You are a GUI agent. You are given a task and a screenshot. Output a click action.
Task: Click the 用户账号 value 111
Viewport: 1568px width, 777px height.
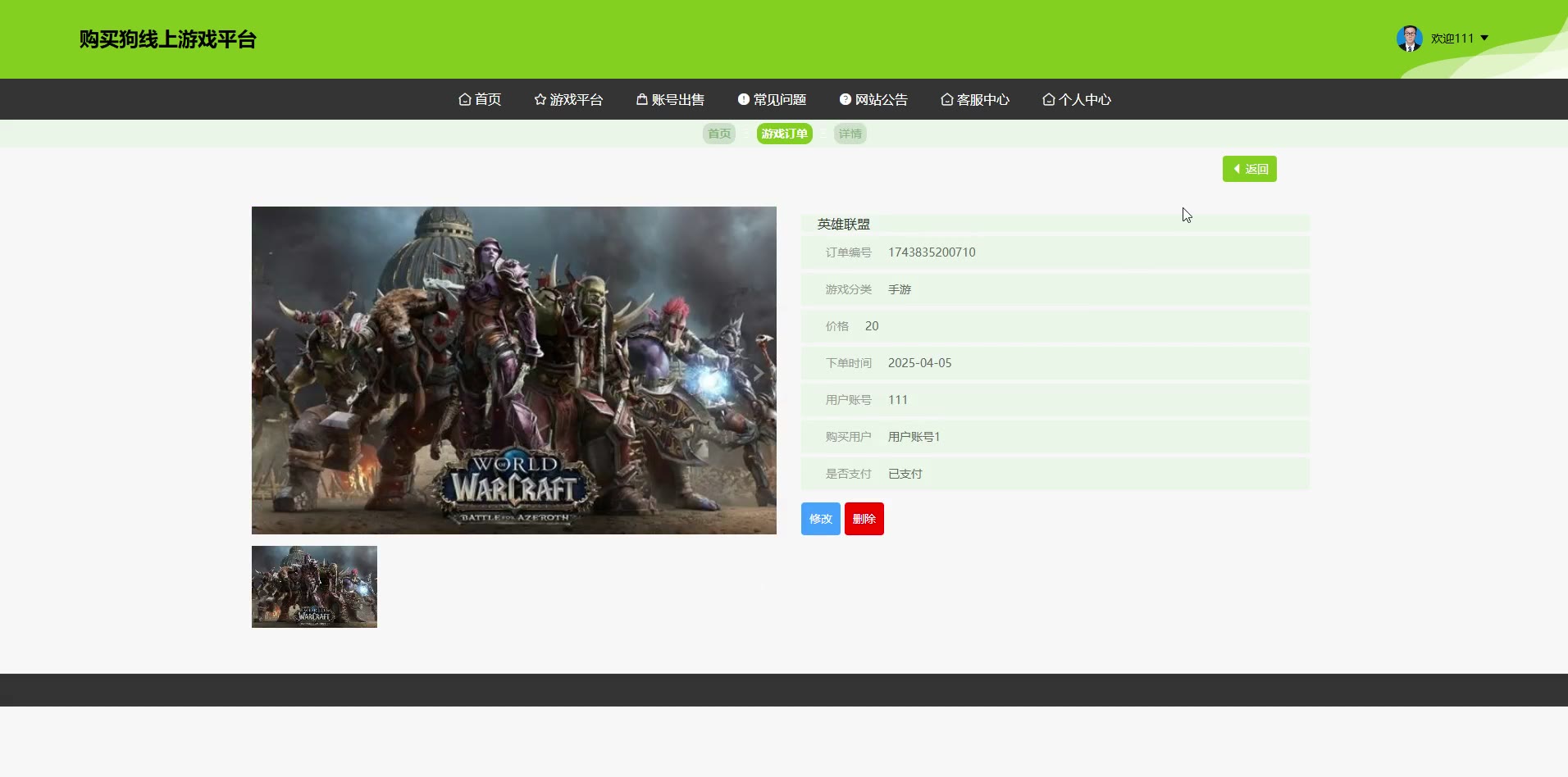898,400
